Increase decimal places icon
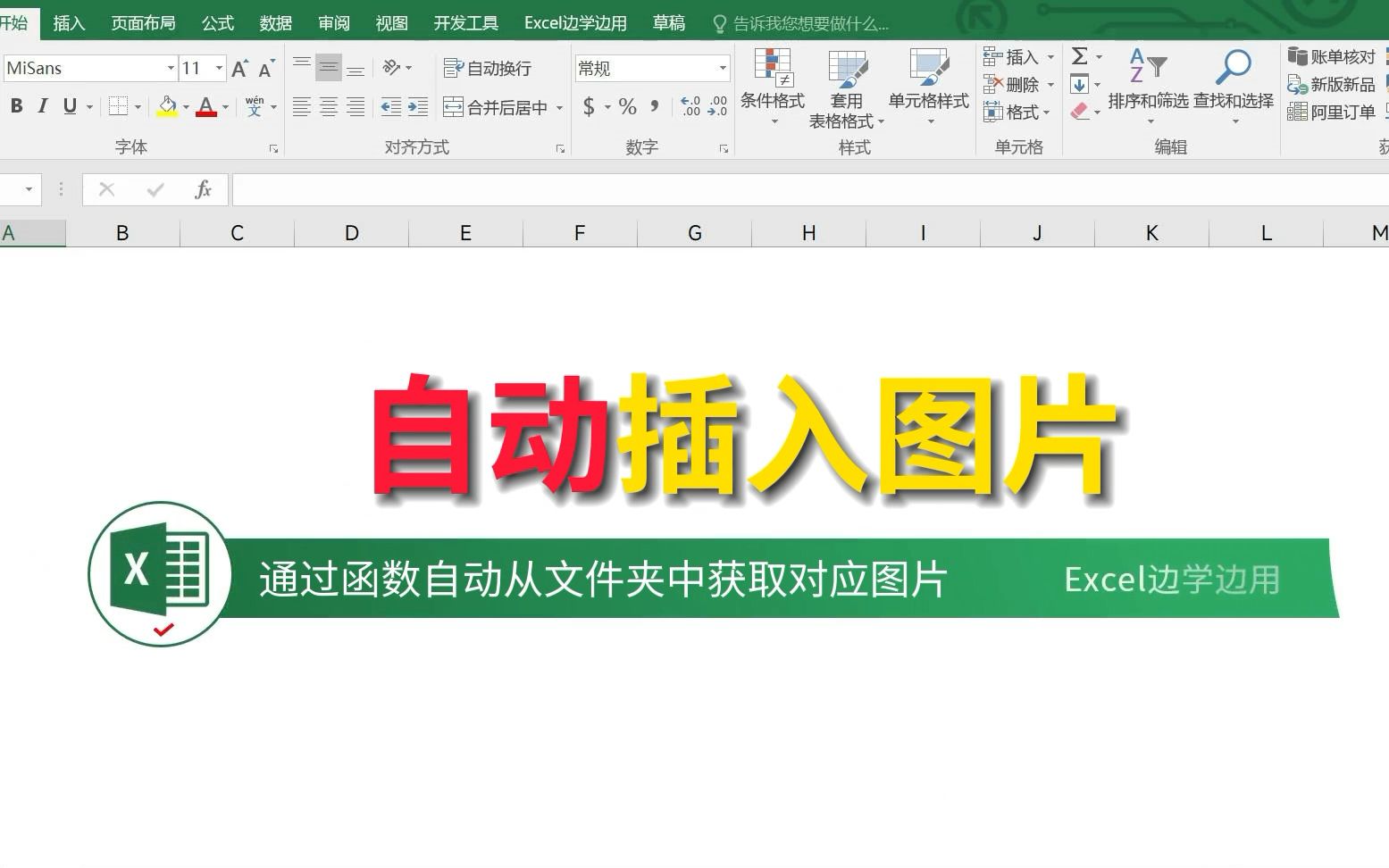 point(690,107)
